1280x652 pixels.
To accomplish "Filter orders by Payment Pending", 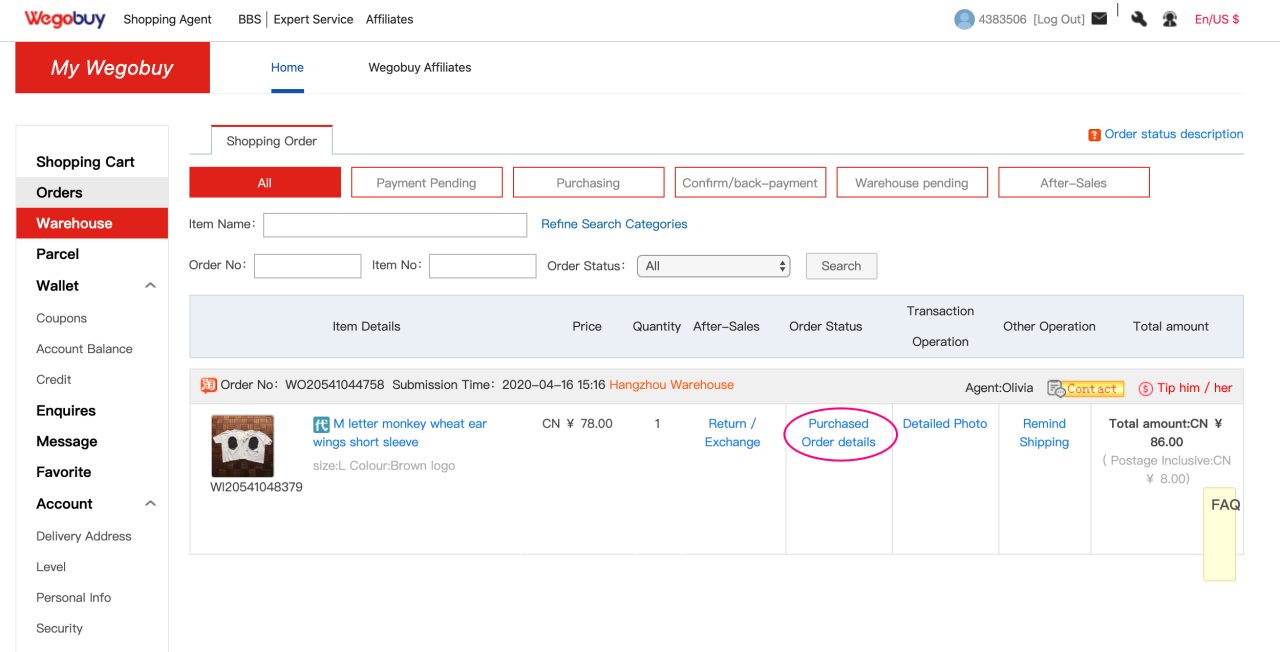I will coord(426,182).
